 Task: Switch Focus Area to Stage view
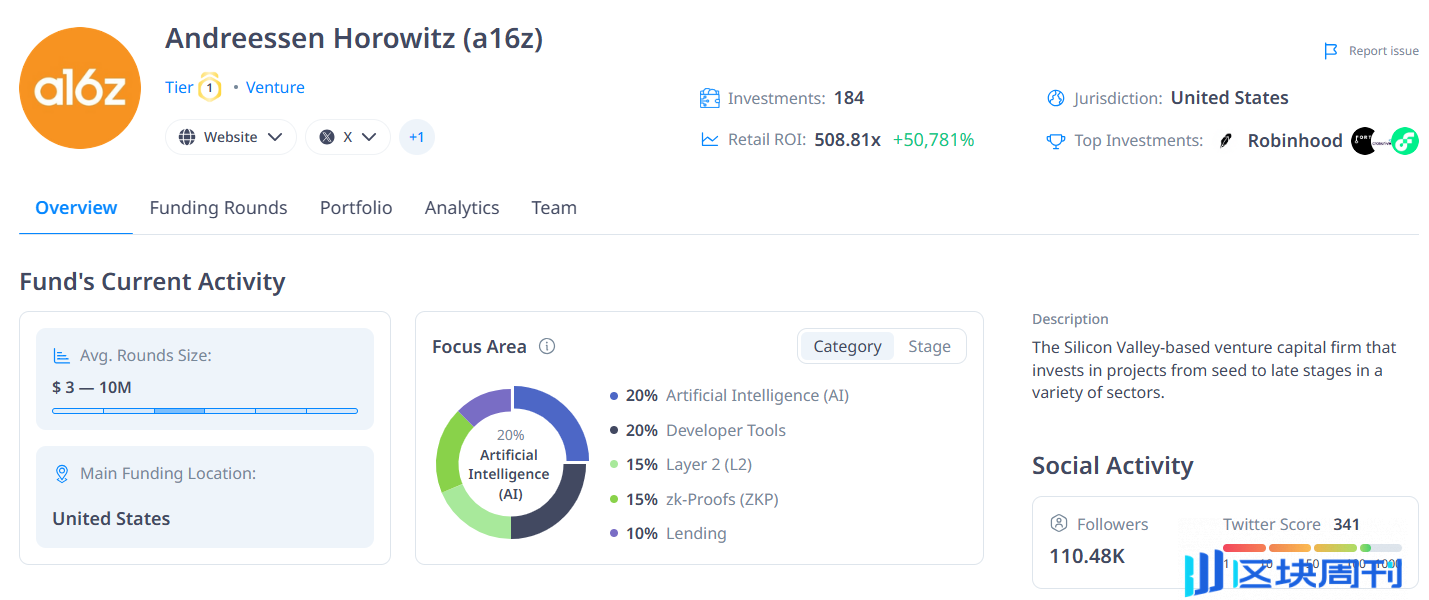point(929,346)
